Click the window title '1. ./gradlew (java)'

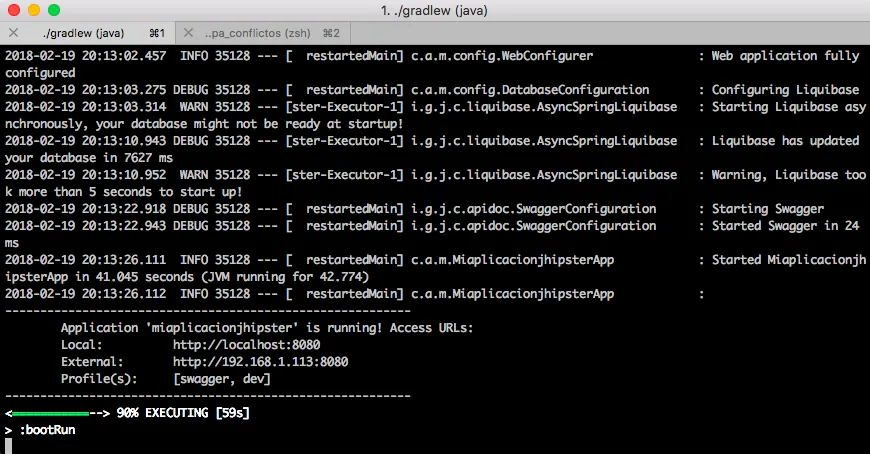coord(434,11)
